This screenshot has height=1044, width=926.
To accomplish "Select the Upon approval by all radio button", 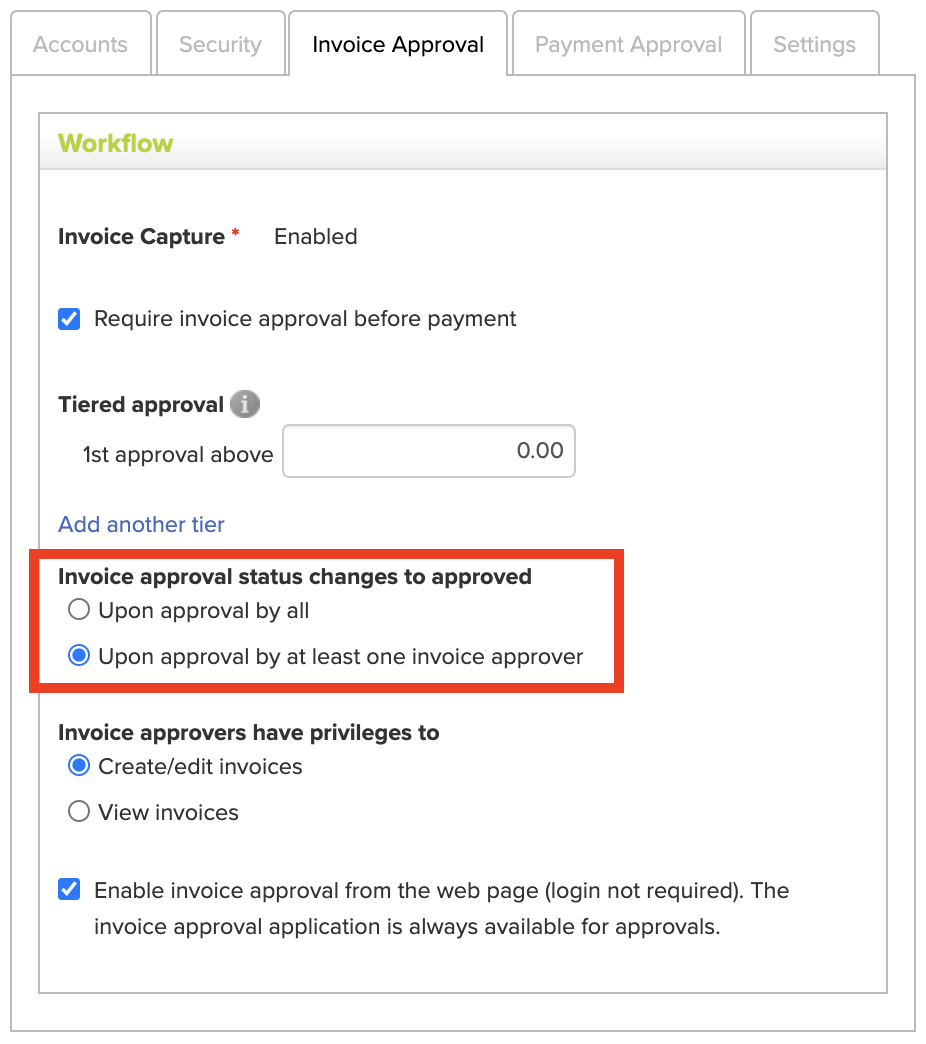I will click(x=79, y=609).
